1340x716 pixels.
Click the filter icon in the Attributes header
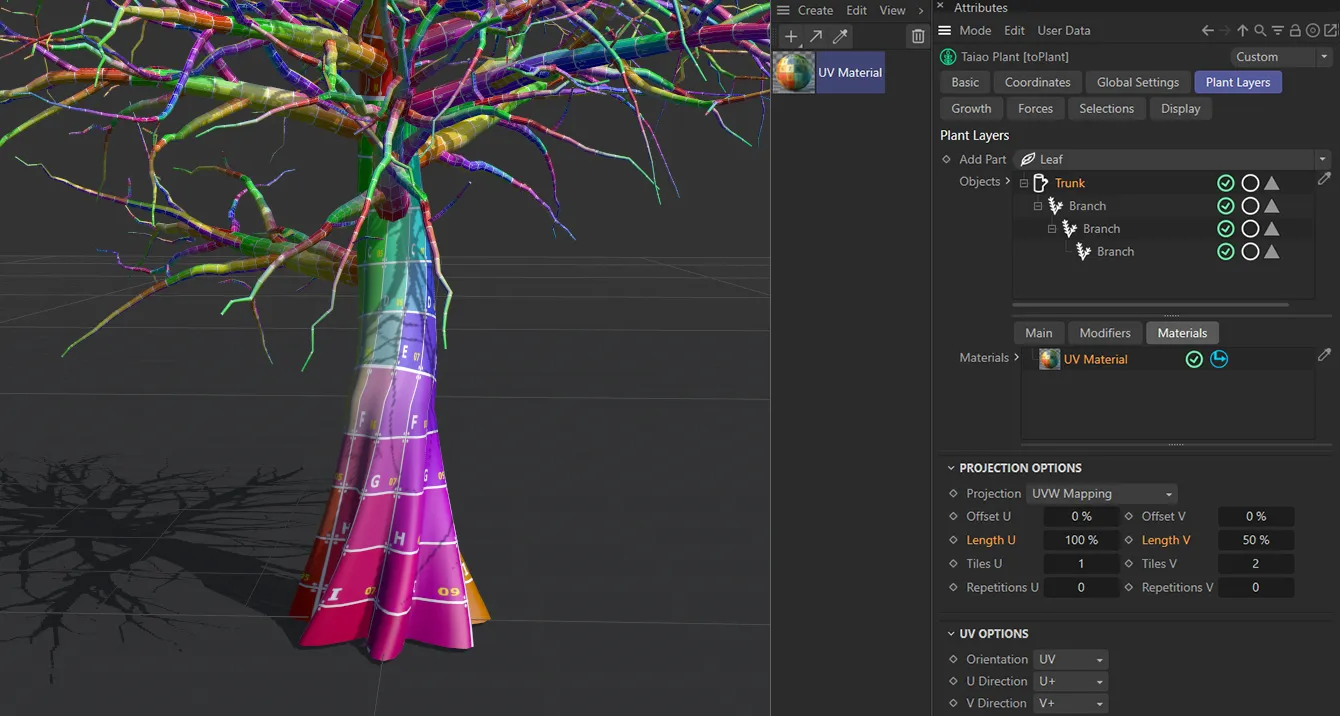[x=1278, y=31]
